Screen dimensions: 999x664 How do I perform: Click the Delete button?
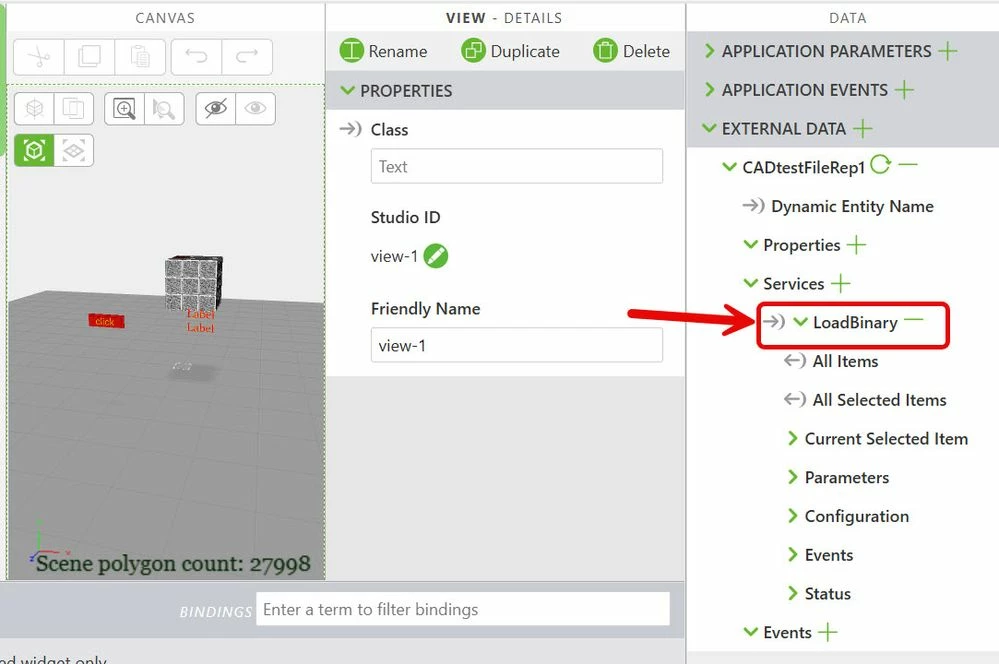point(631,51)
